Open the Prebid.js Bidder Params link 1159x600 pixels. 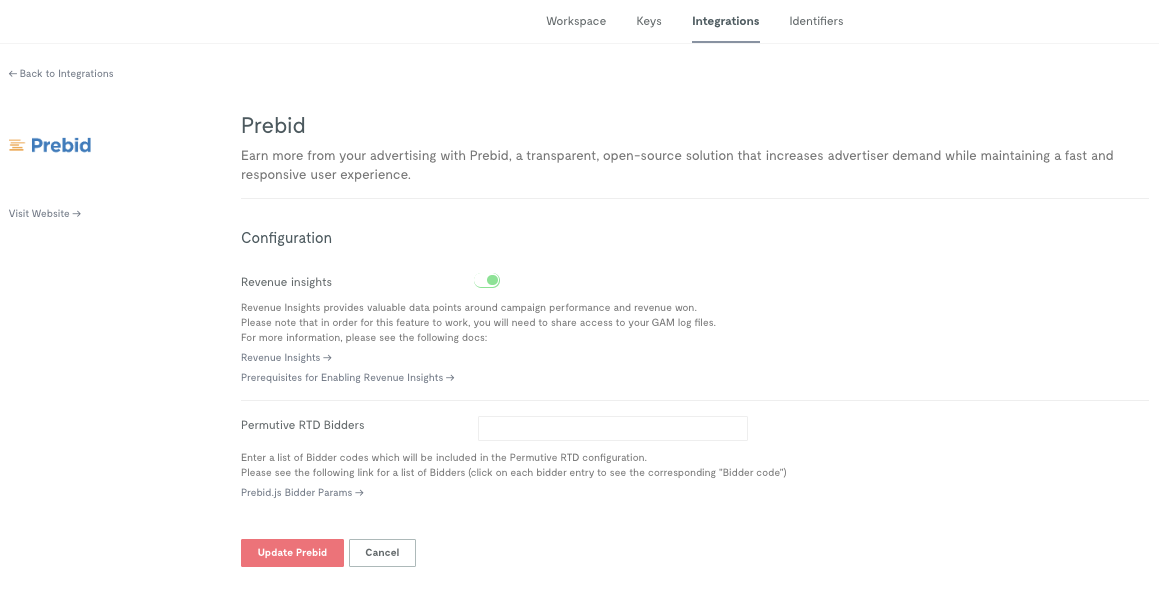302,493
